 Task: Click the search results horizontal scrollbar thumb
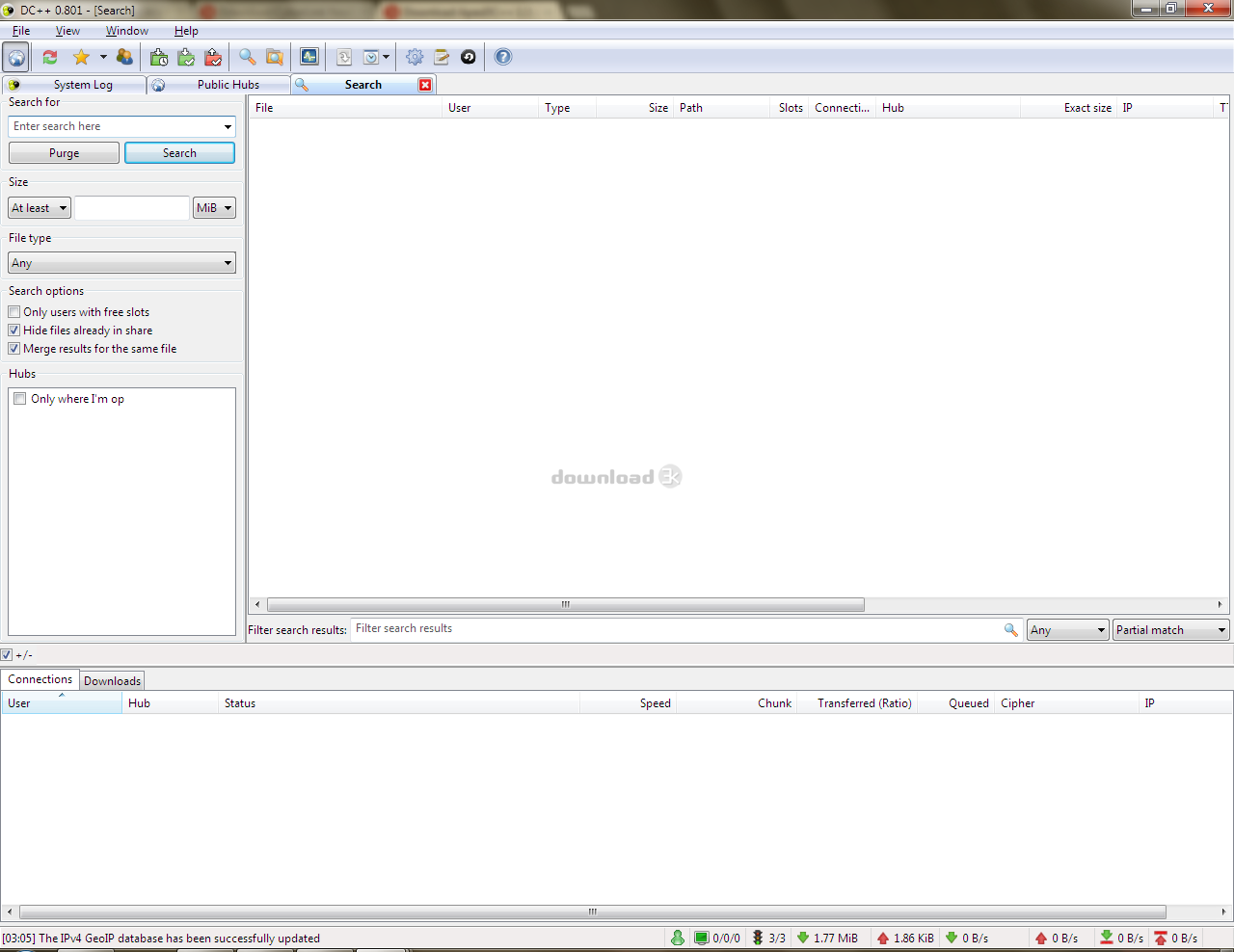point(565,605)
